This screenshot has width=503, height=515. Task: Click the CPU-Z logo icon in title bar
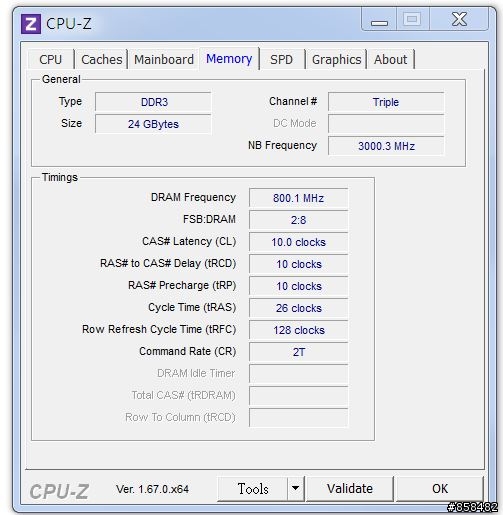tap(31, 24)
